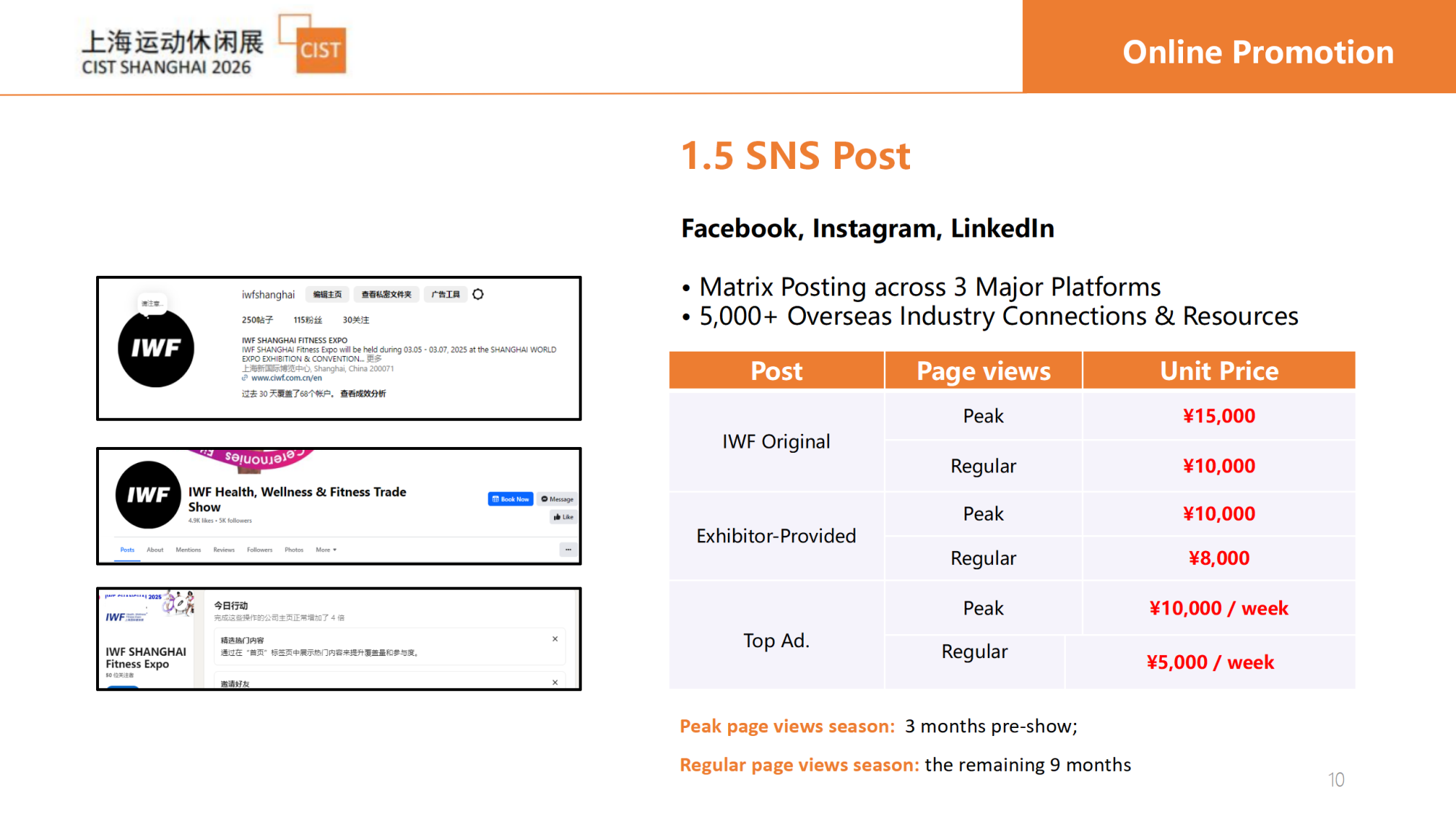Switch to the About tab
The height and width of the screenshot is (819, 1456).
pyautogui.click(x=154, y=550)
